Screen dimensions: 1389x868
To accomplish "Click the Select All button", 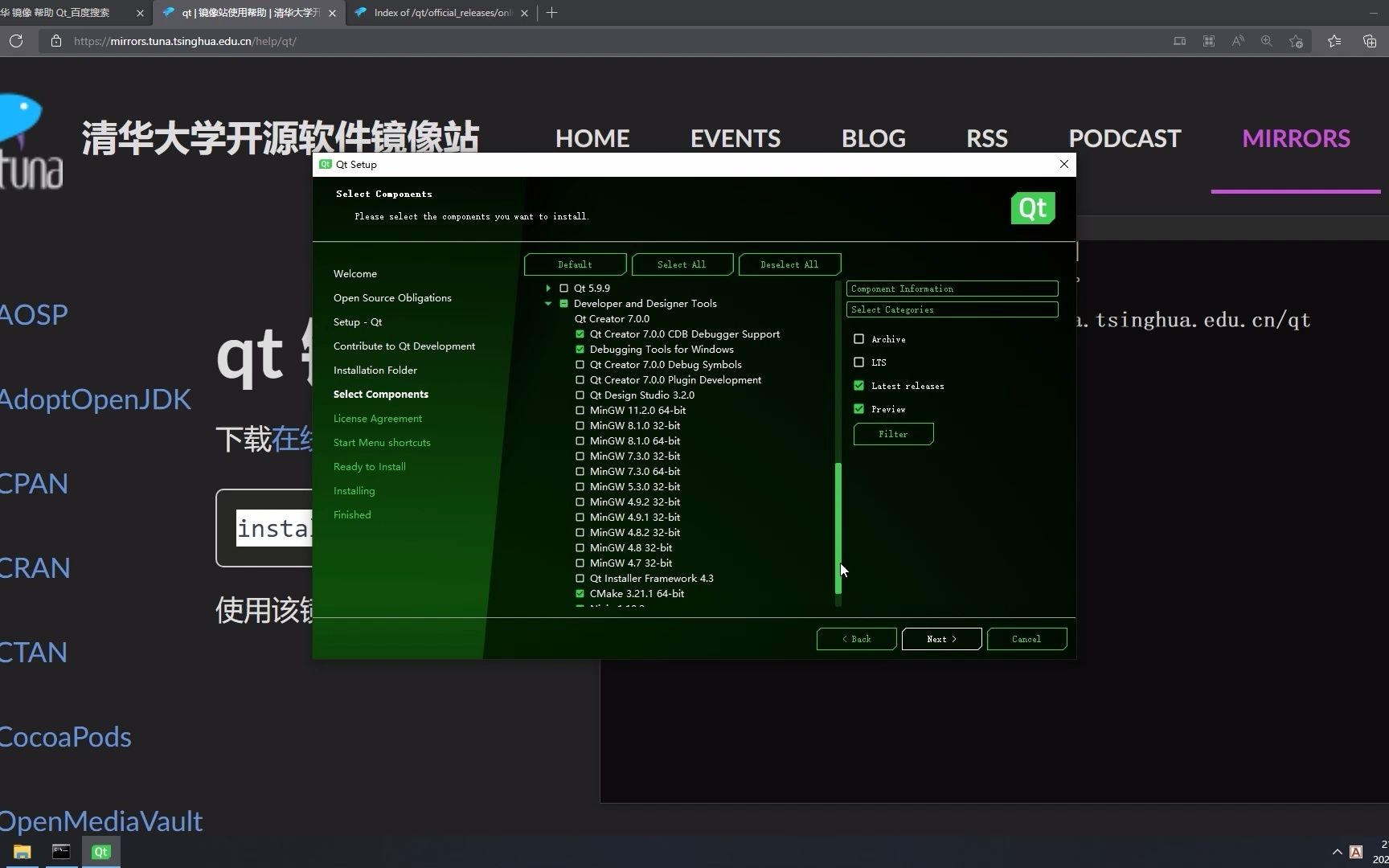I will (x=682, y=264).
